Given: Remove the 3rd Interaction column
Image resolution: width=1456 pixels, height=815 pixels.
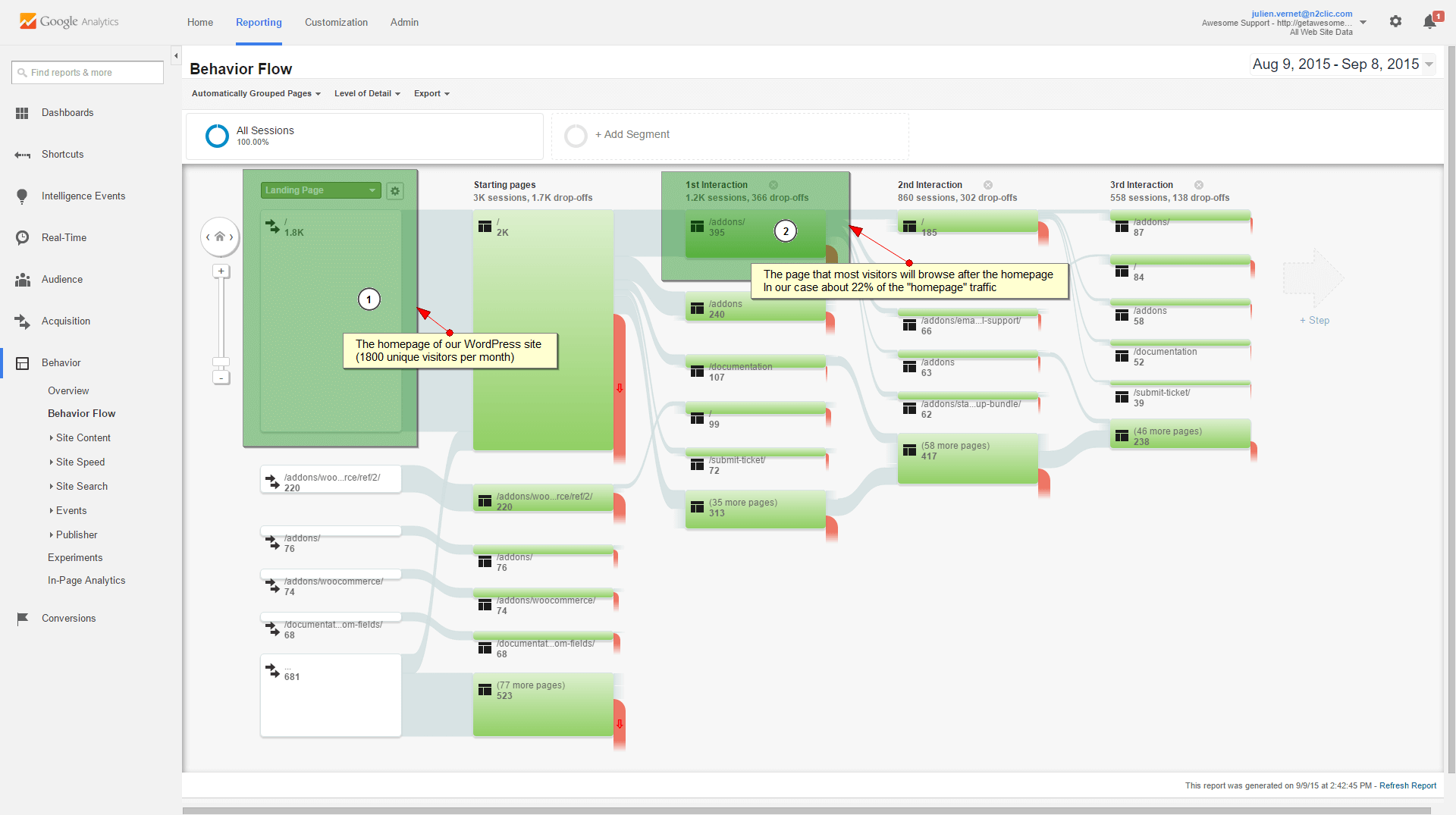Looking at the screenshot, I should point(1199,185).
